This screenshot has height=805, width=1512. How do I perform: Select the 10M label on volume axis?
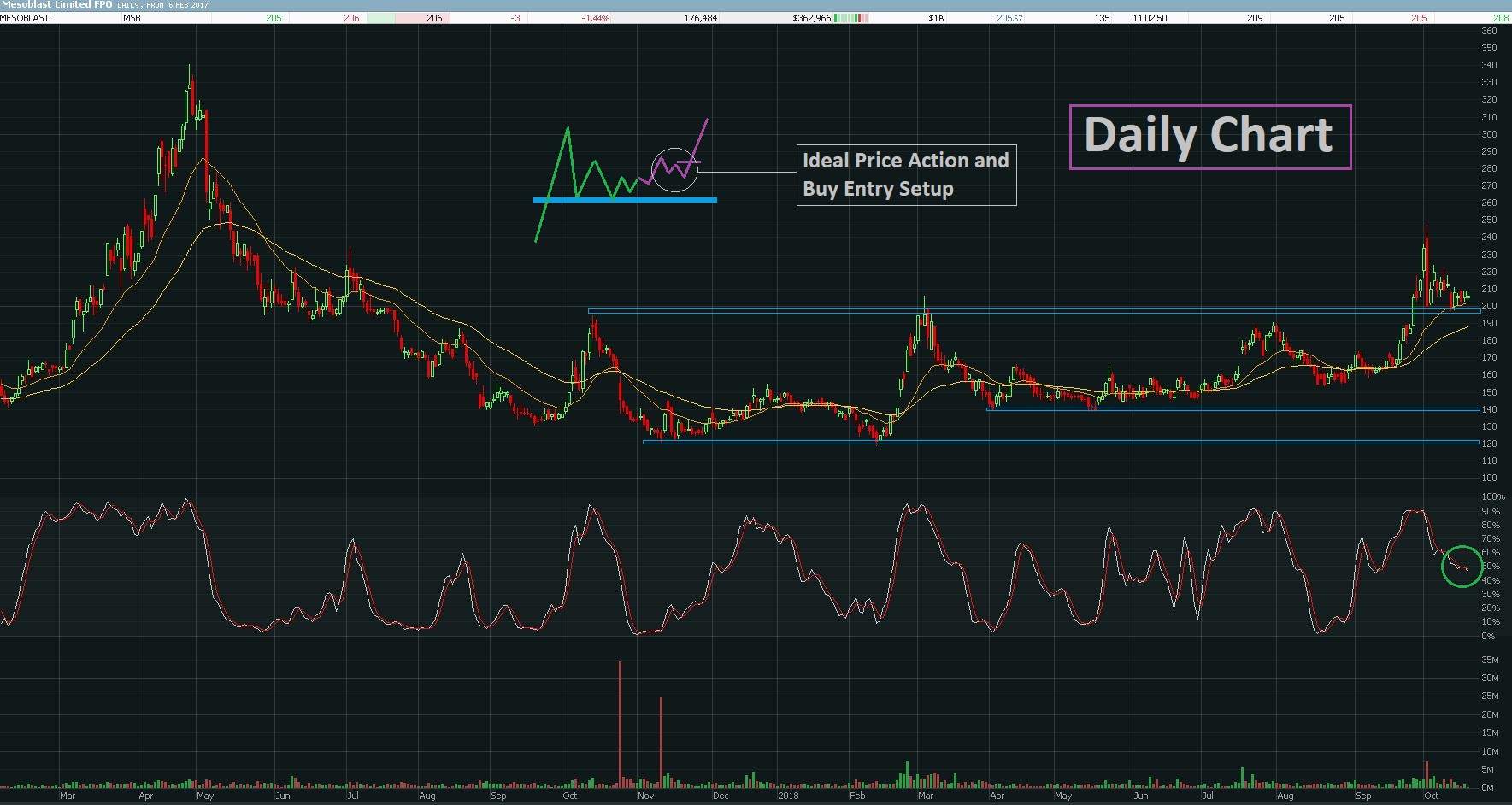[1490, 751]
